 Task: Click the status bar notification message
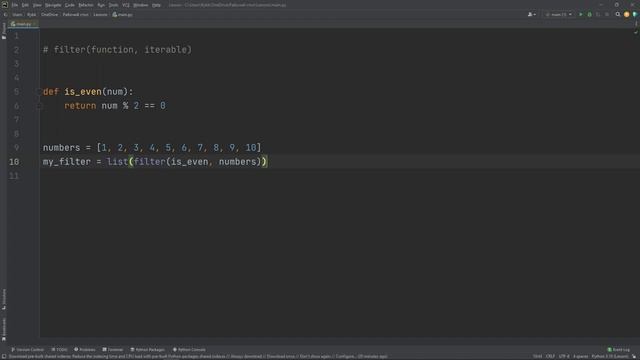[198, 357]
